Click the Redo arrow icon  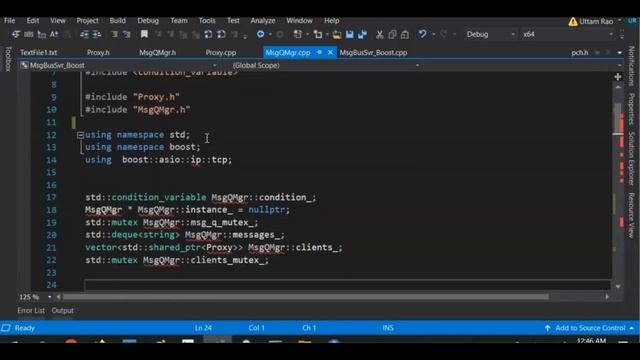click(444, 34)
